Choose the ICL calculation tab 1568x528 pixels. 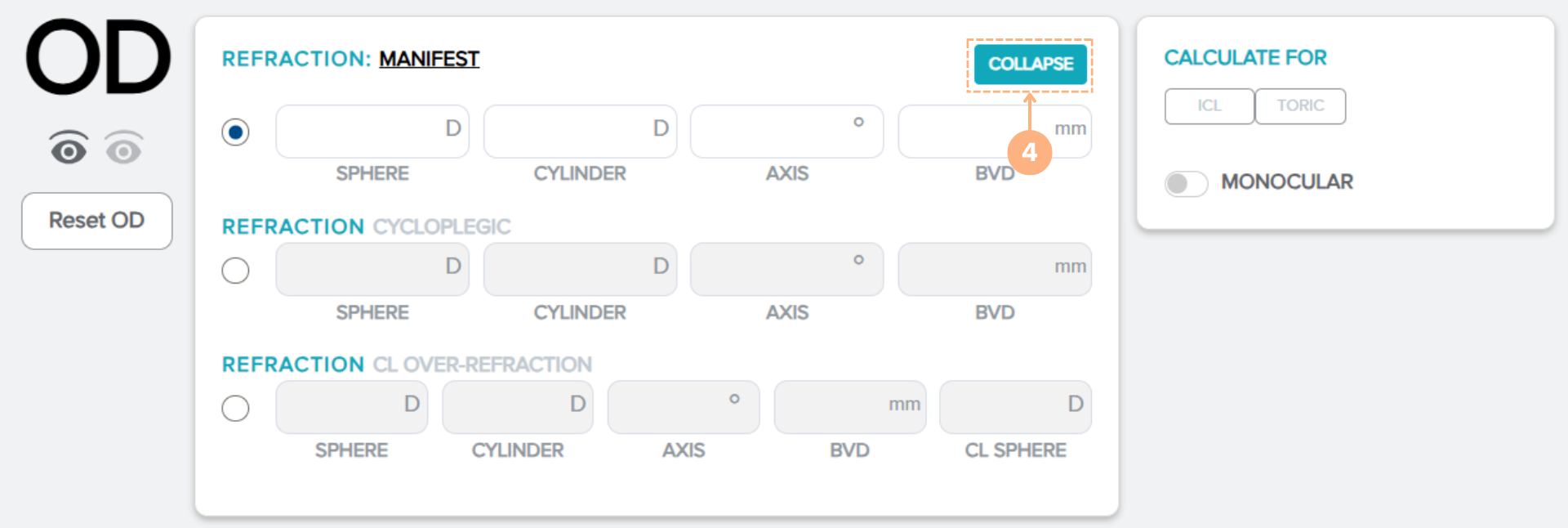(1209, 106)
